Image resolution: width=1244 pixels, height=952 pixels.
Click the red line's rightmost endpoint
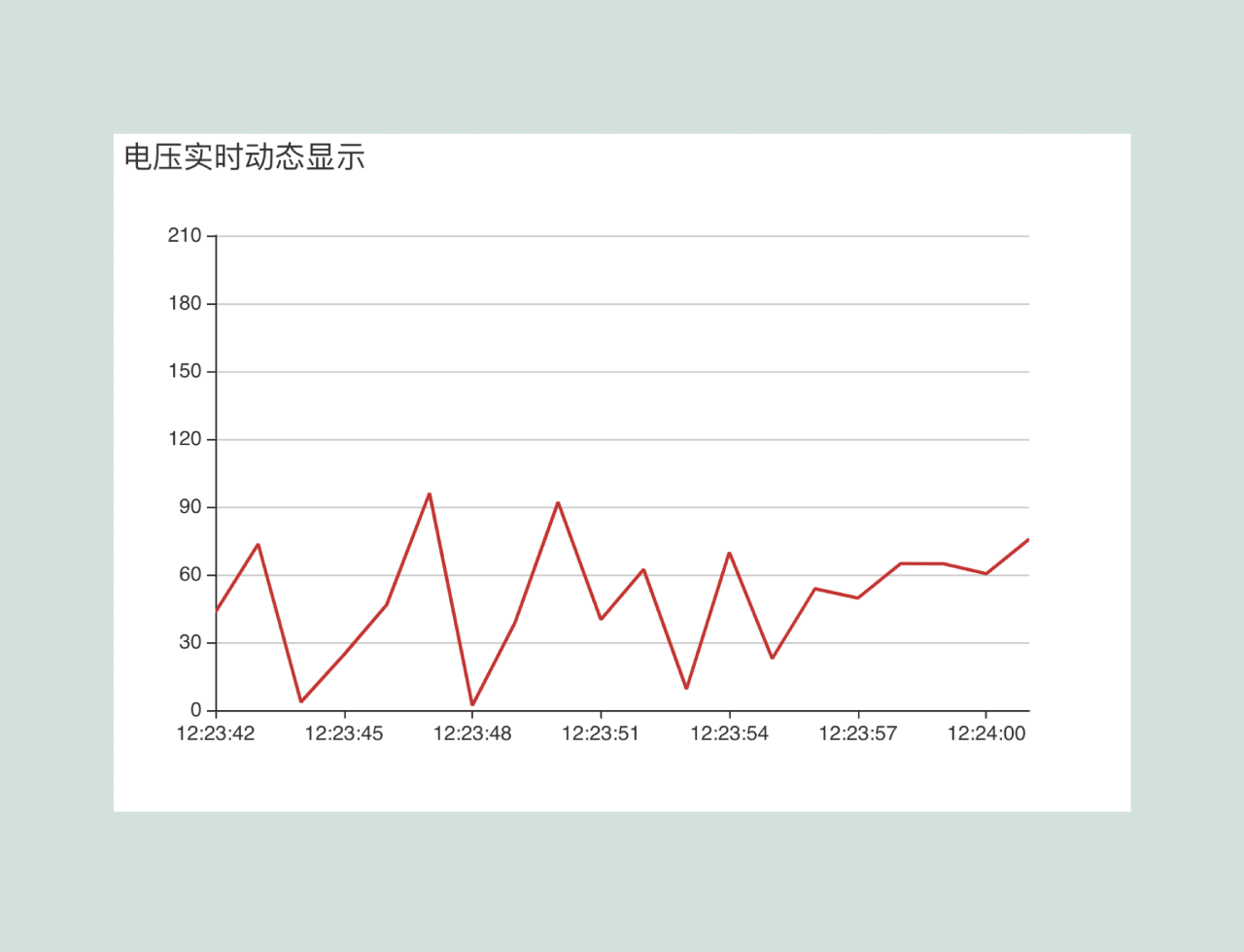pos(1028,538)
